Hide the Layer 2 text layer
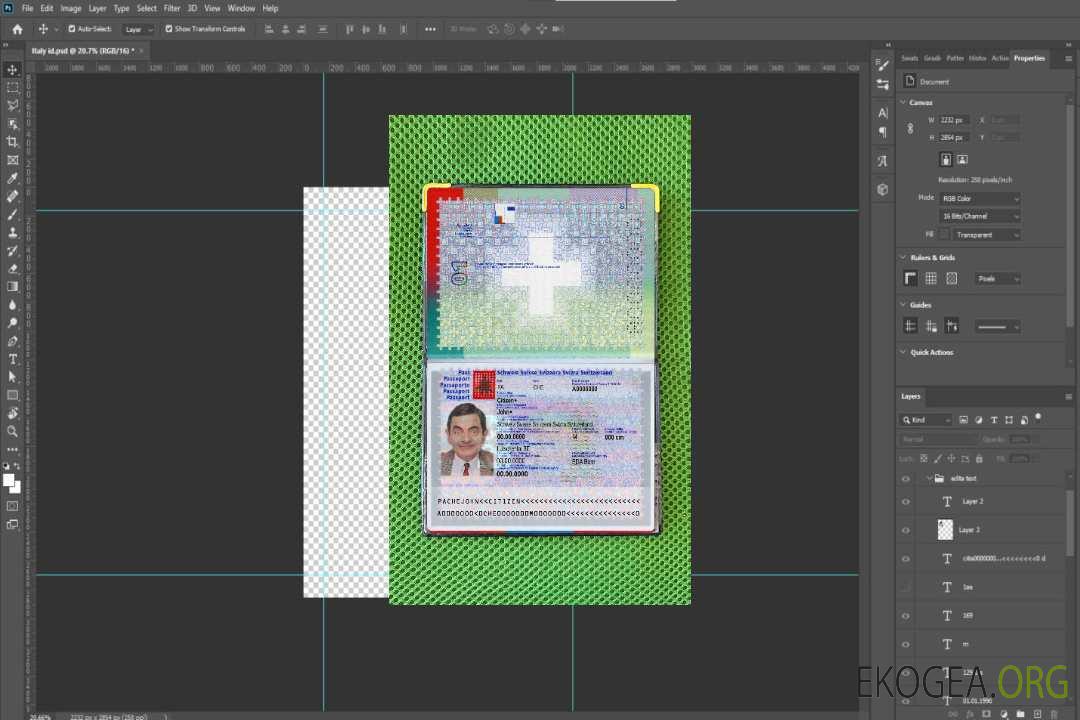1080x720 pixels. (906, 502)
